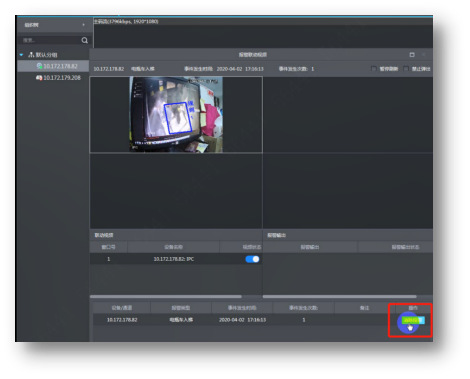Tick the rightmost checkbox in the dialog header
The width and height of the screenshot is (470, 379).
pos(406,69)
